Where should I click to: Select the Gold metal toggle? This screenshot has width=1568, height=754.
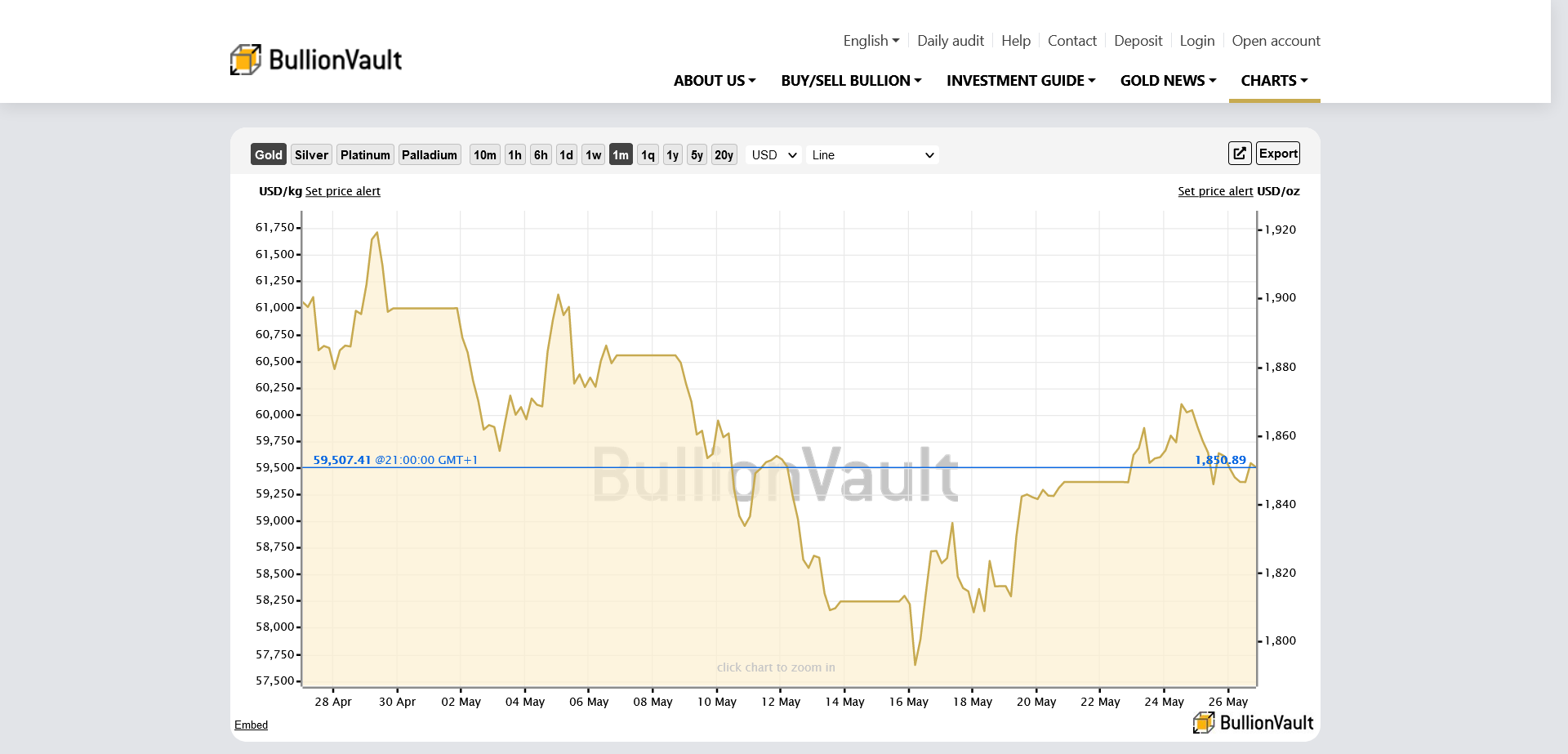coord(268,155)
